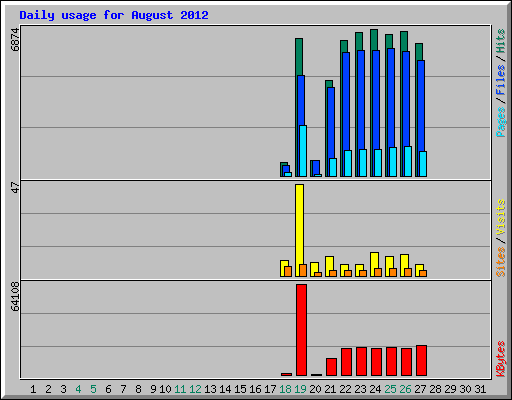
Task: Click the cyan 'Pages' legend label
Action: click(x=501, y=122)
